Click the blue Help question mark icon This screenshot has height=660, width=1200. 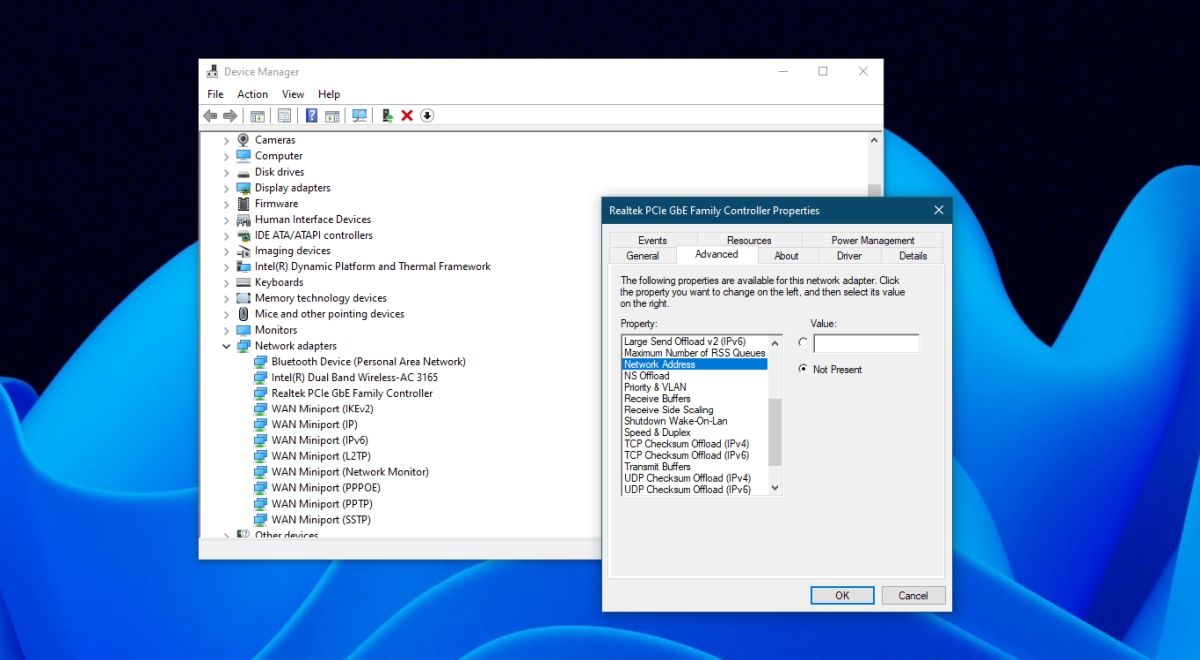pyautogui.click(x=311, y=116)
